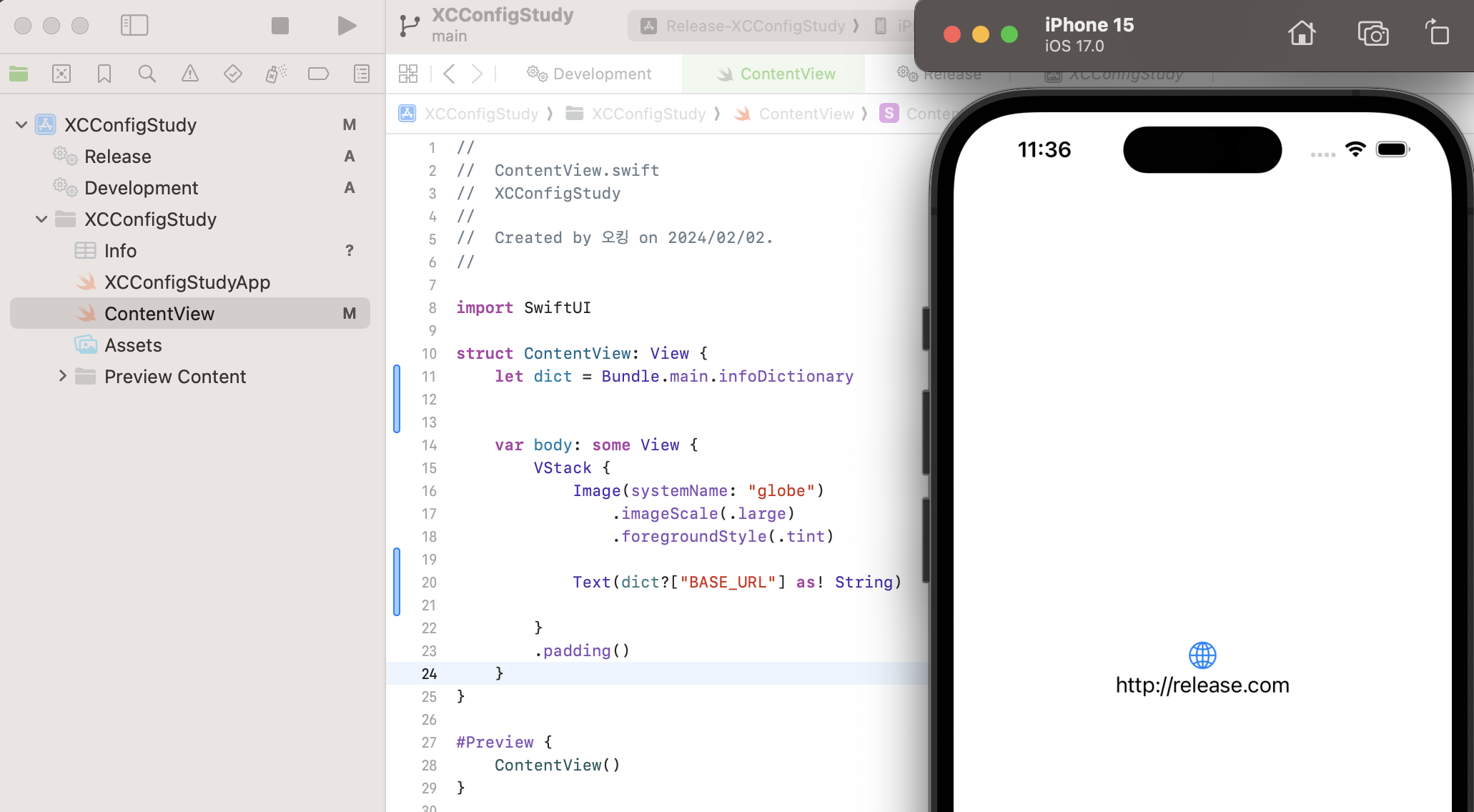
Task: Collapse the XCConfigStudy group folder
Action: tap(41, 219)
